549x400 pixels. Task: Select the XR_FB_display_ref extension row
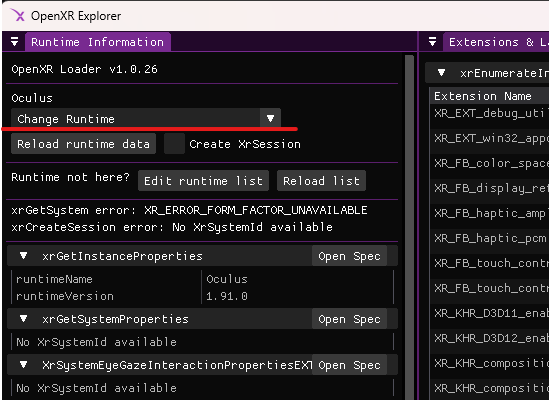tap(489, 188)
